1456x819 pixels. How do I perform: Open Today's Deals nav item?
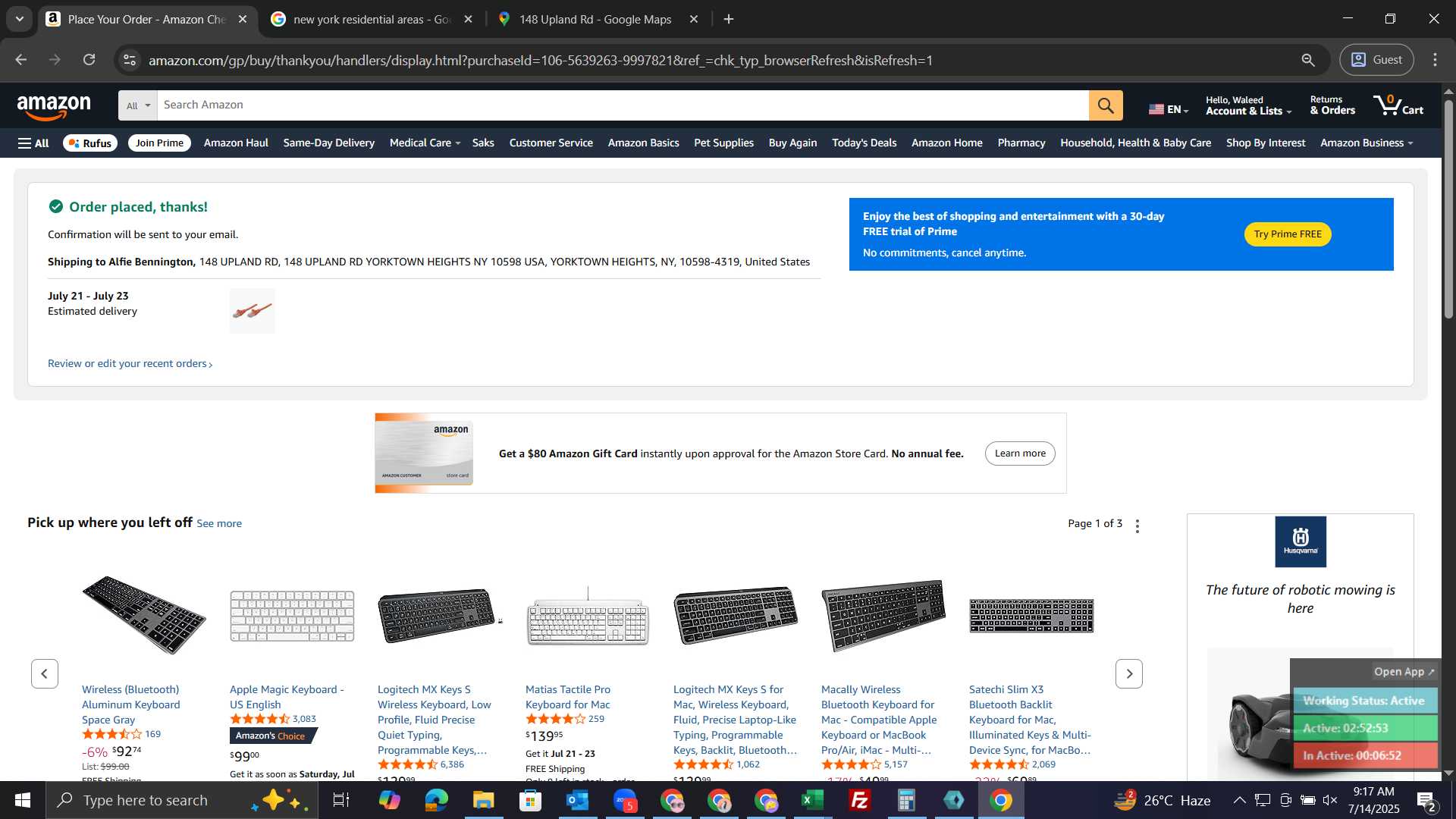tap(864, 143)
